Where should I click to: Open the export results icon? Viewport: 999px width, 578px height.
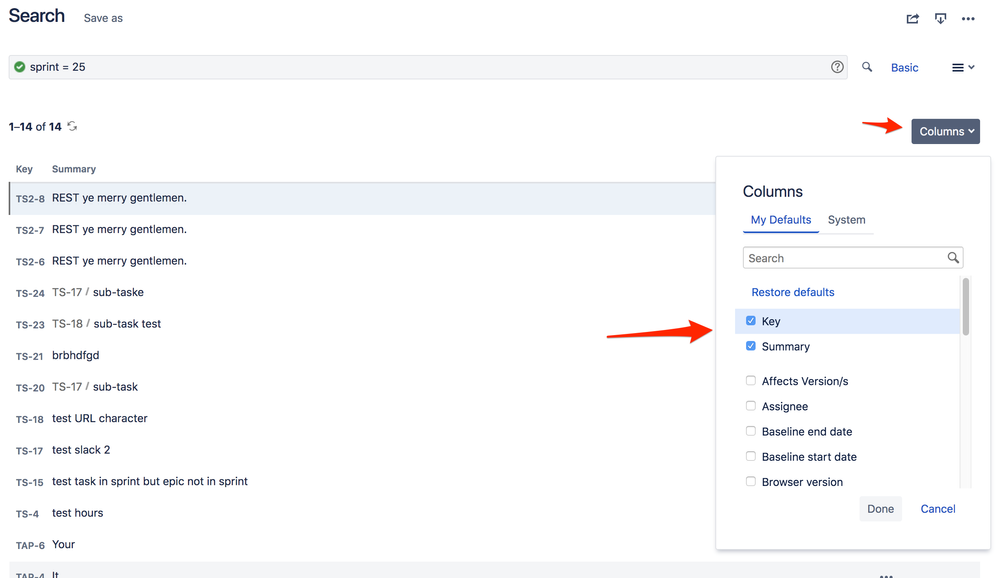(940, 18)
